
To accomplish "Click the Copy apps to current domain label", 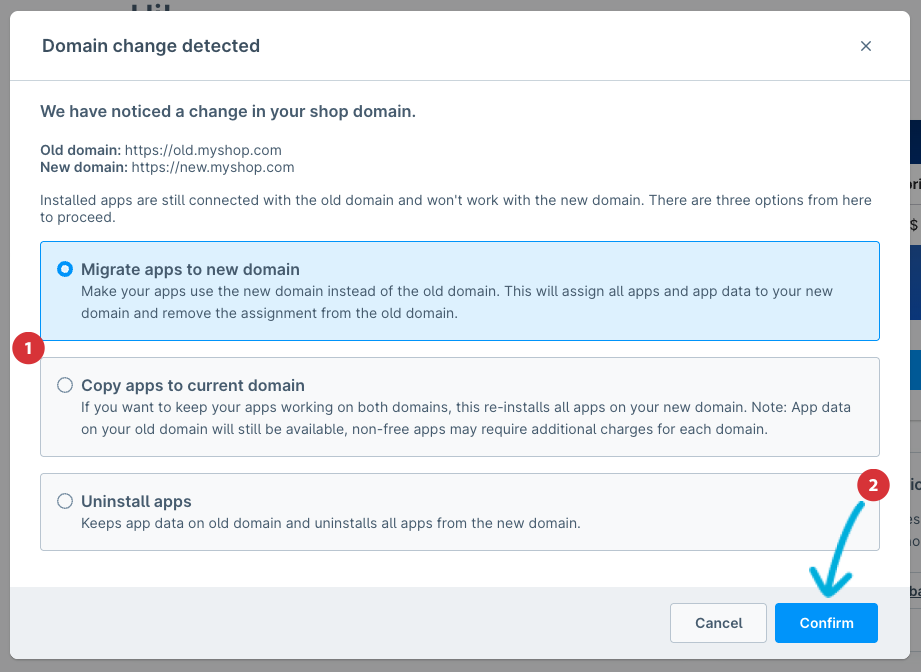I will point(192,385).
